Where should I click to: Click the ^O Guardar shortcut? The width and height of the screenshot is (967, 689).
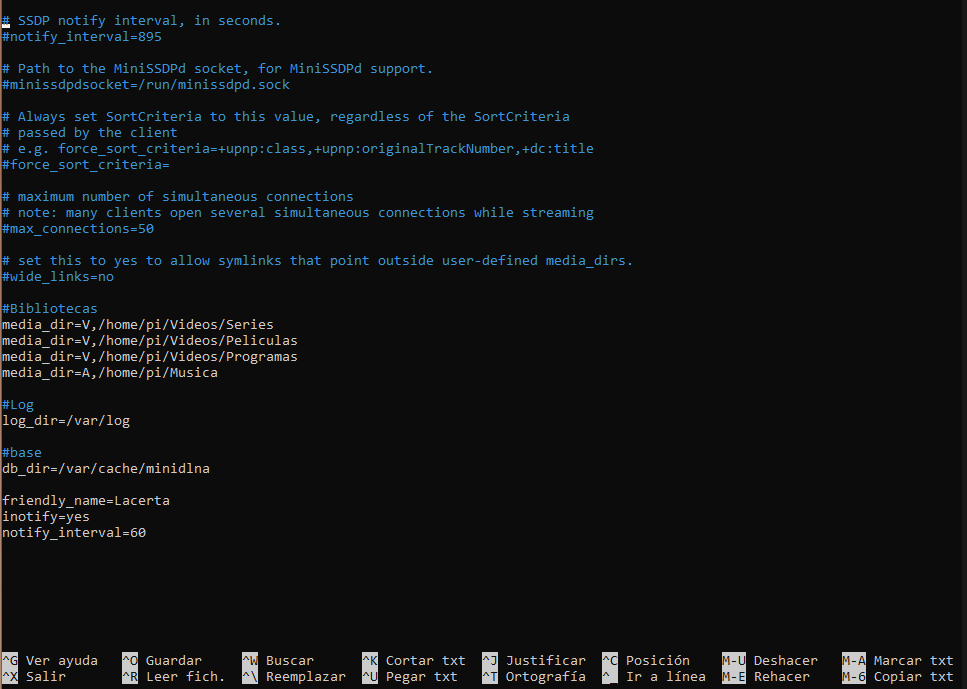click(x=162, y=661)
